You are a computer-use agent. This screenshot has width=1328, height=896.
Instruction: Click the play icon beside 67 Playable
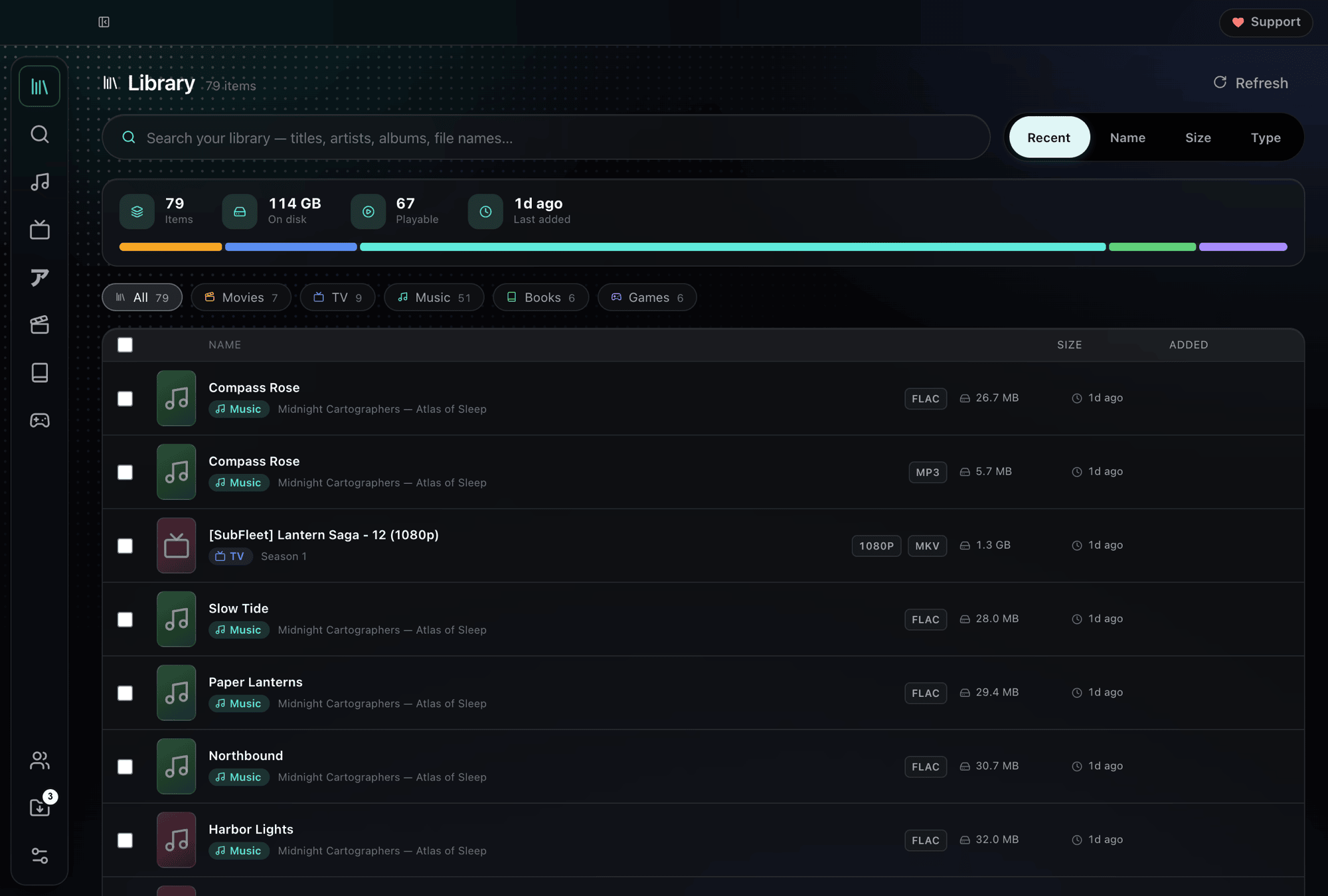pos(369,211)
